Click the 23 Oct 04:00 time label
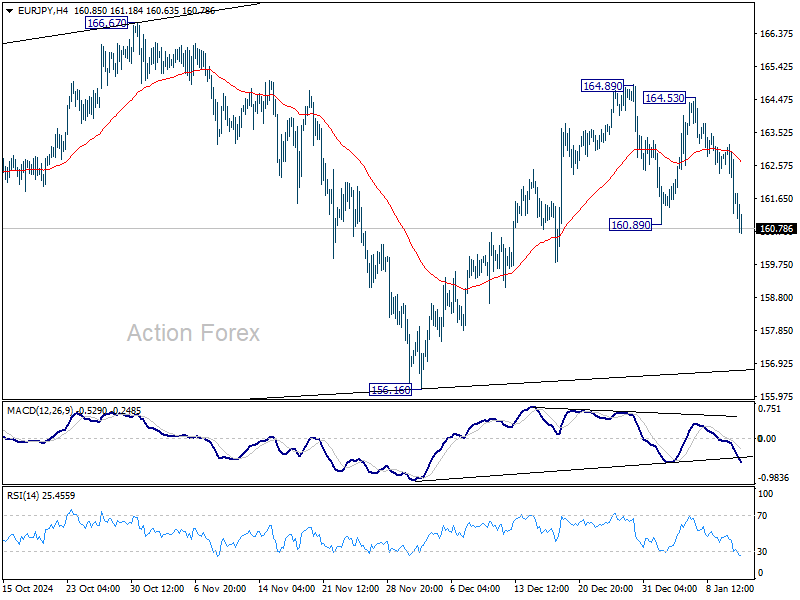 pyautogui.click(x=93, y=589)
